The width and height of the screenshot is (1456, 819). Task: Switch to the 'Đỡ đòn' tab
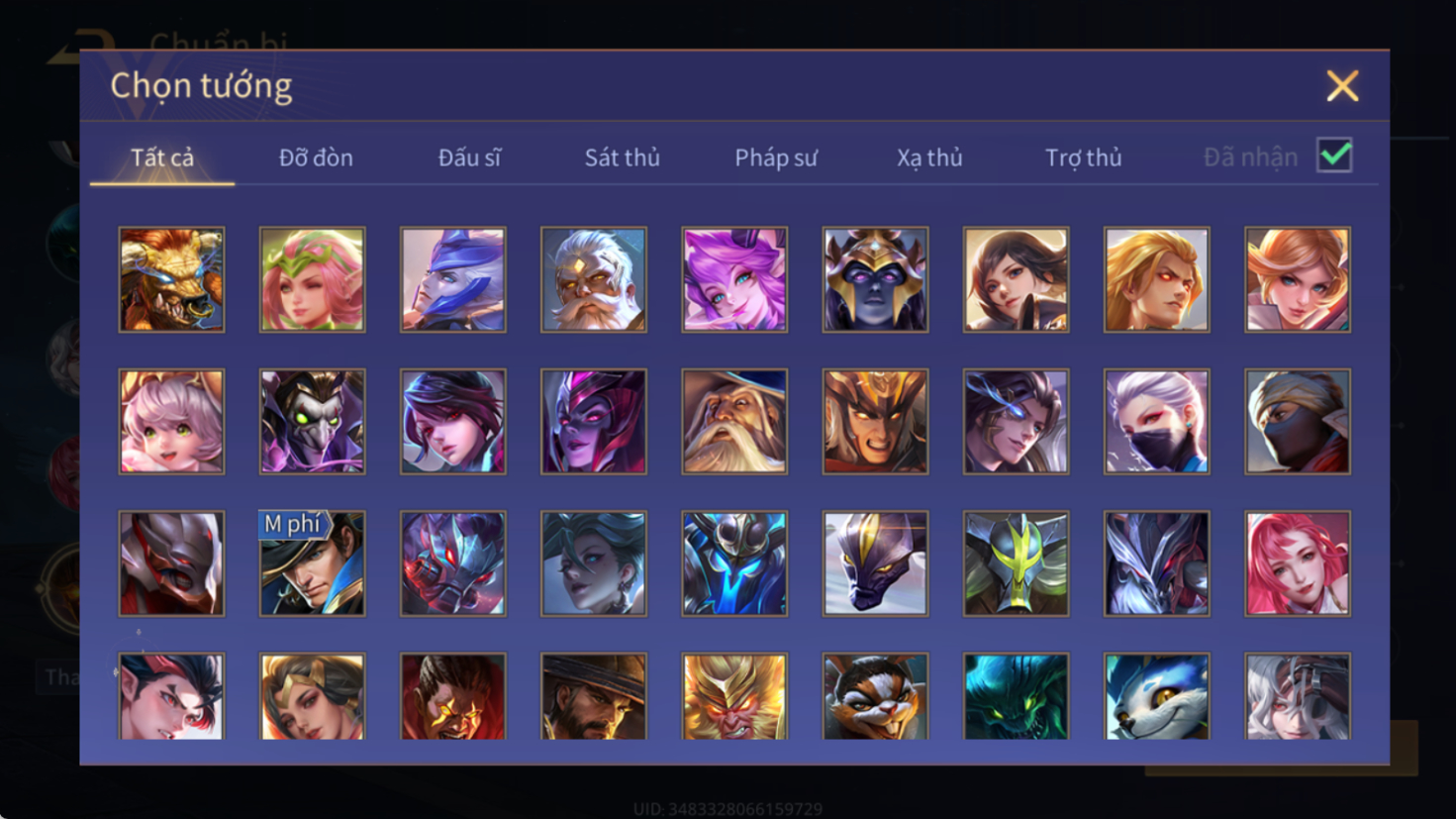point(316,157)
